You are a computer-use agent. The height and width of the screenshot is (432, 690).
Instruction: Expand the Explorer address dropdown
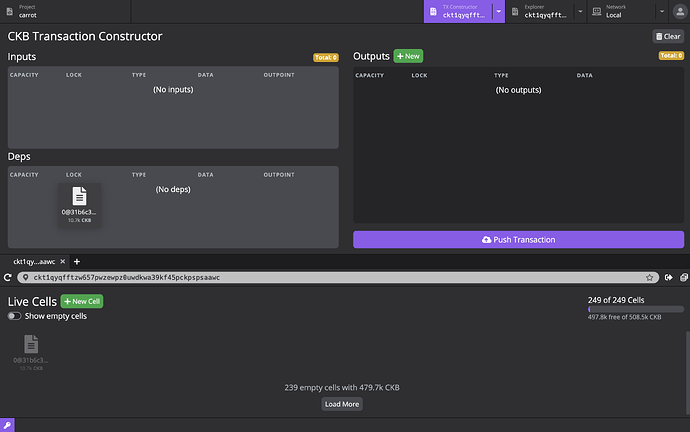[580, 11]
